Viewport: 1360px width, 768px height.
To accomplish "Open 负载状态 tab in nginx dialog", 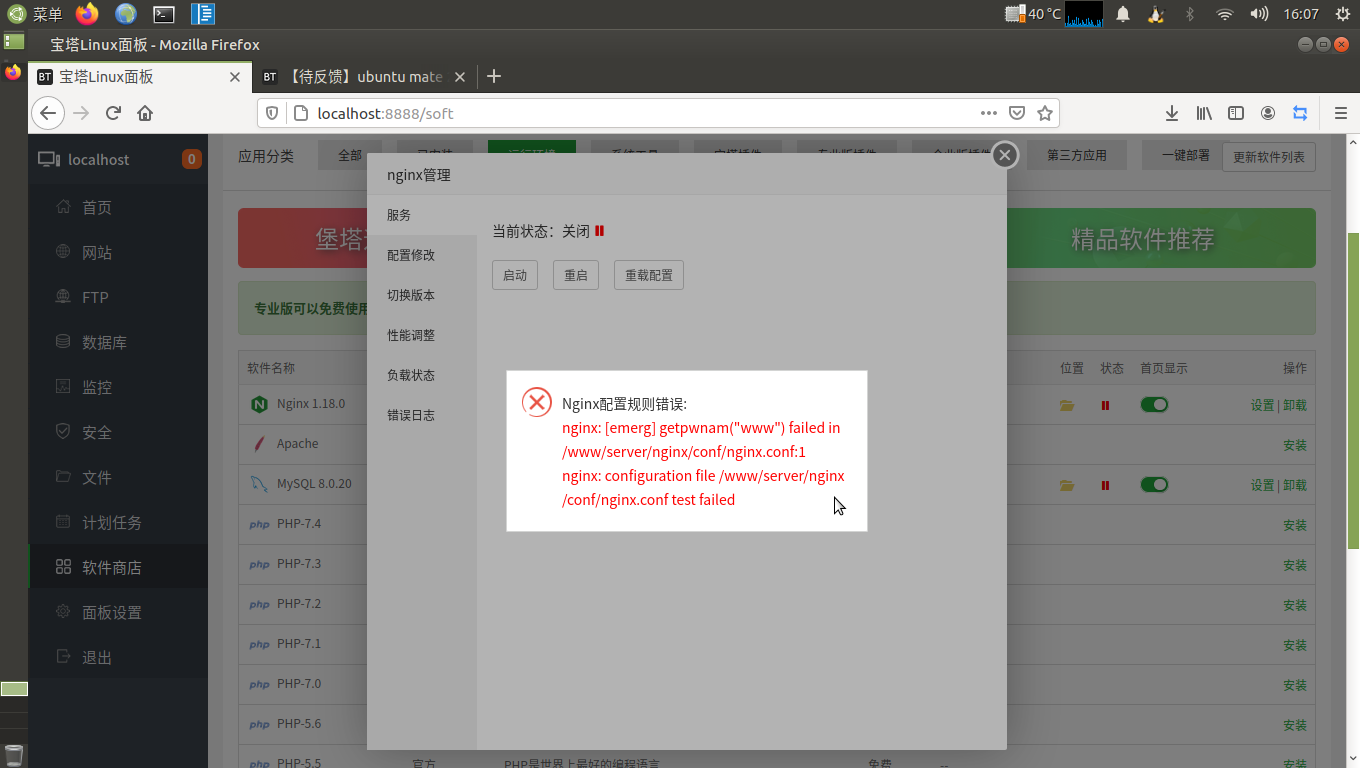I will click(x=422, y=375).
